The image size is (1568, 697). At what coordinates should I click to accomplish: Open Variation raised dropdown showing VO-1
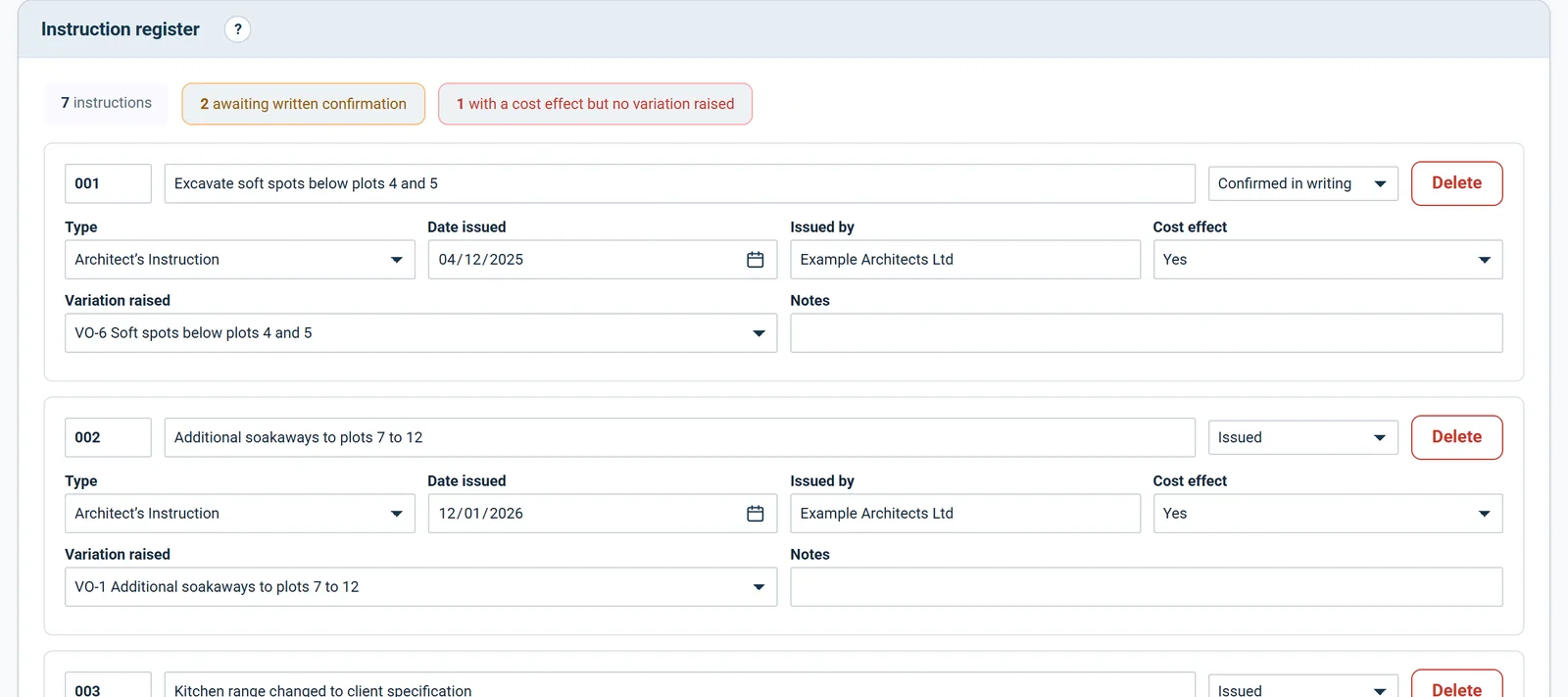420,587
